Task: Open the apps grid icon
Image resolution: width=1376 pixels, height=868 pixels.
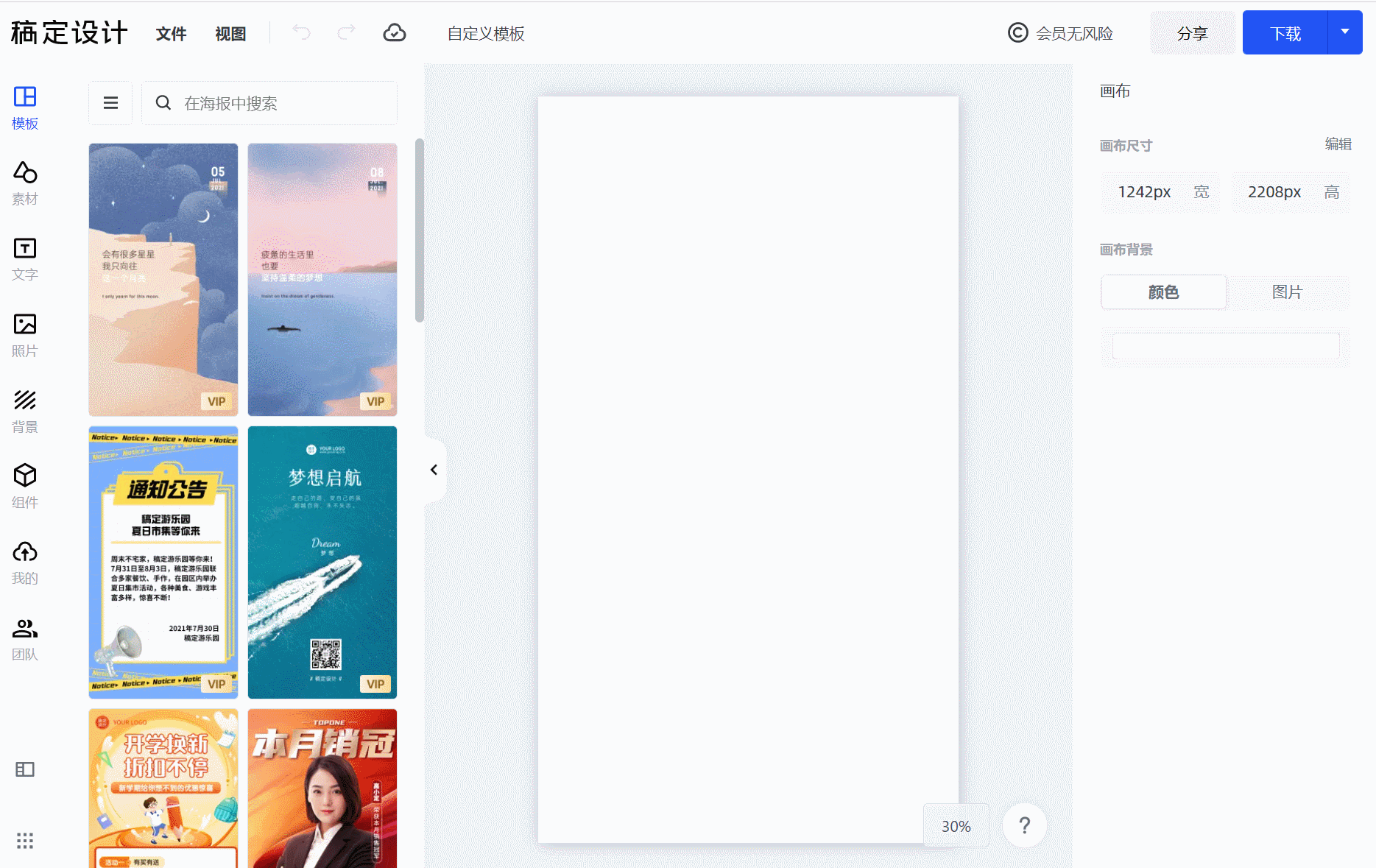Action: point(25,841)
